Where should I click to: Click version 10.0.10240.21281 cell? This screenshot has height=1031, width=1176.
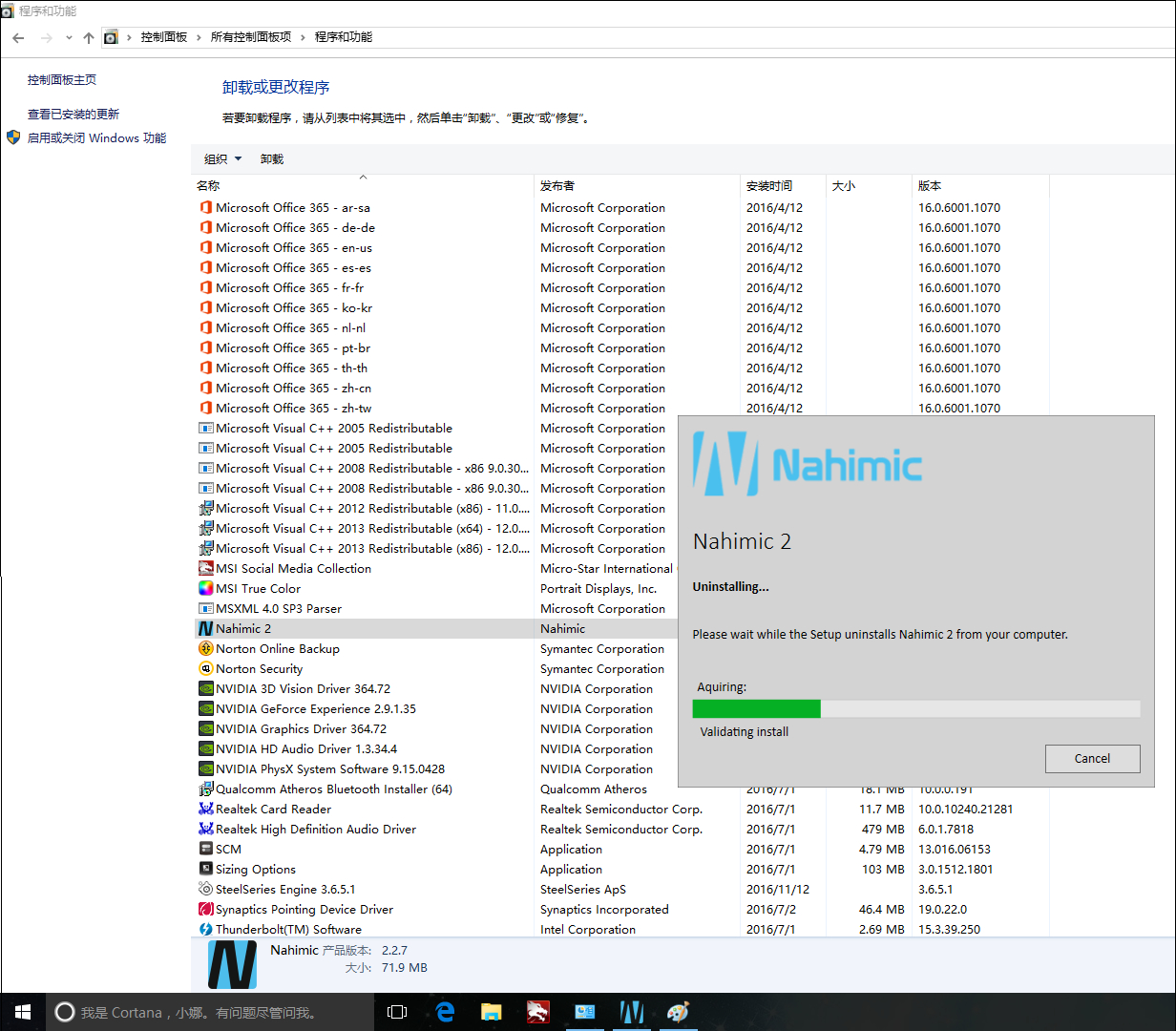(x=966, y=810)
